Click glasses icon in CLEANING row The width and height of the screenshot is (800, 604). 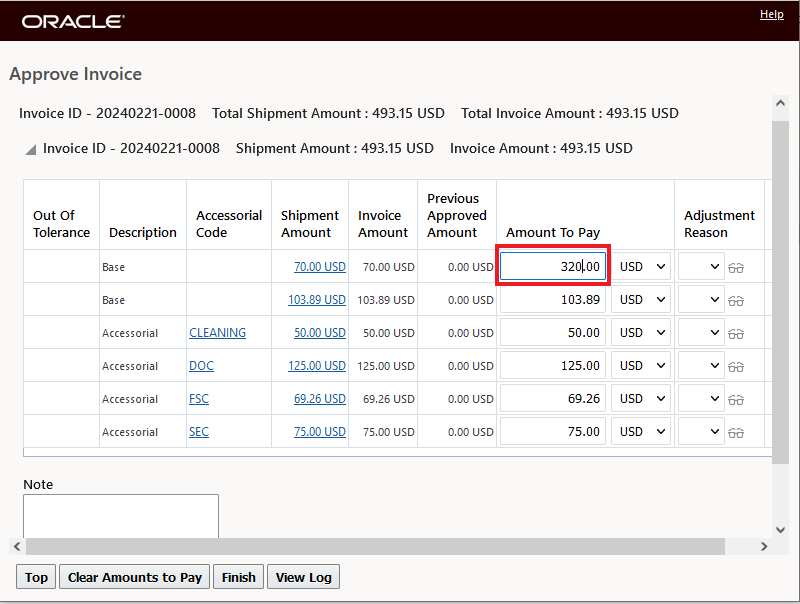(736, 334)
